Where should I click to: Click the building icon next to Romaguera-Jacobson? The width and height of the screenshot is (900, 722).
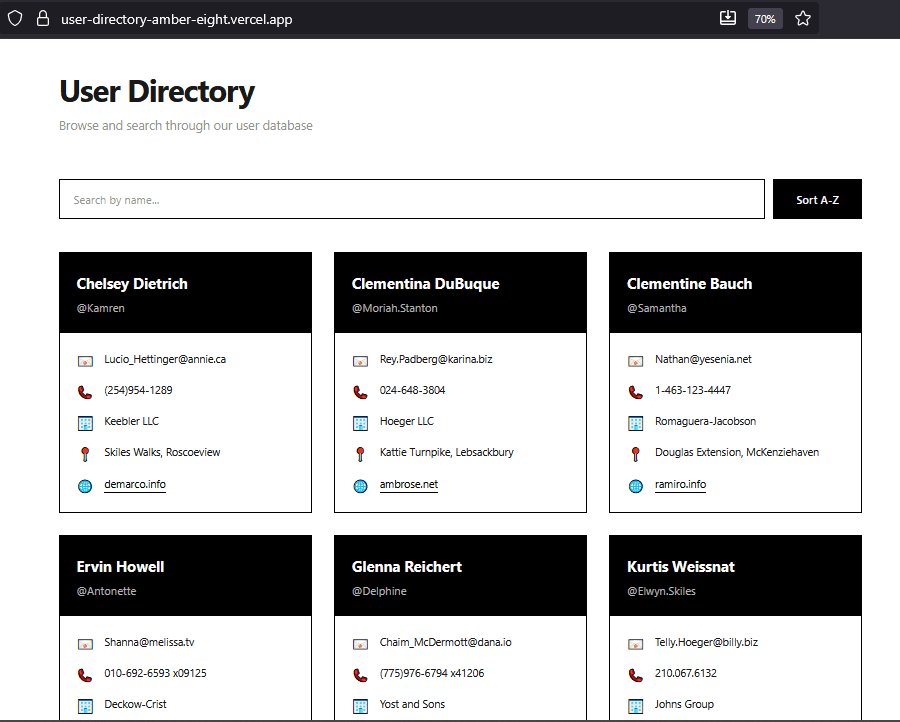pos(635,422)
